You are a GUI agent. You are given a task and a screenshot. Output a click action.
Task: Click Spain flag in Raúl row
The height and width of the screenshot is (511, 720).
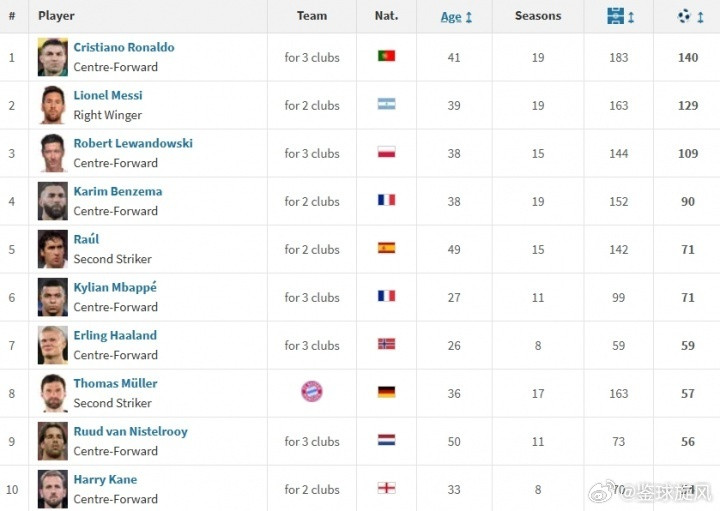click(387, 248)
